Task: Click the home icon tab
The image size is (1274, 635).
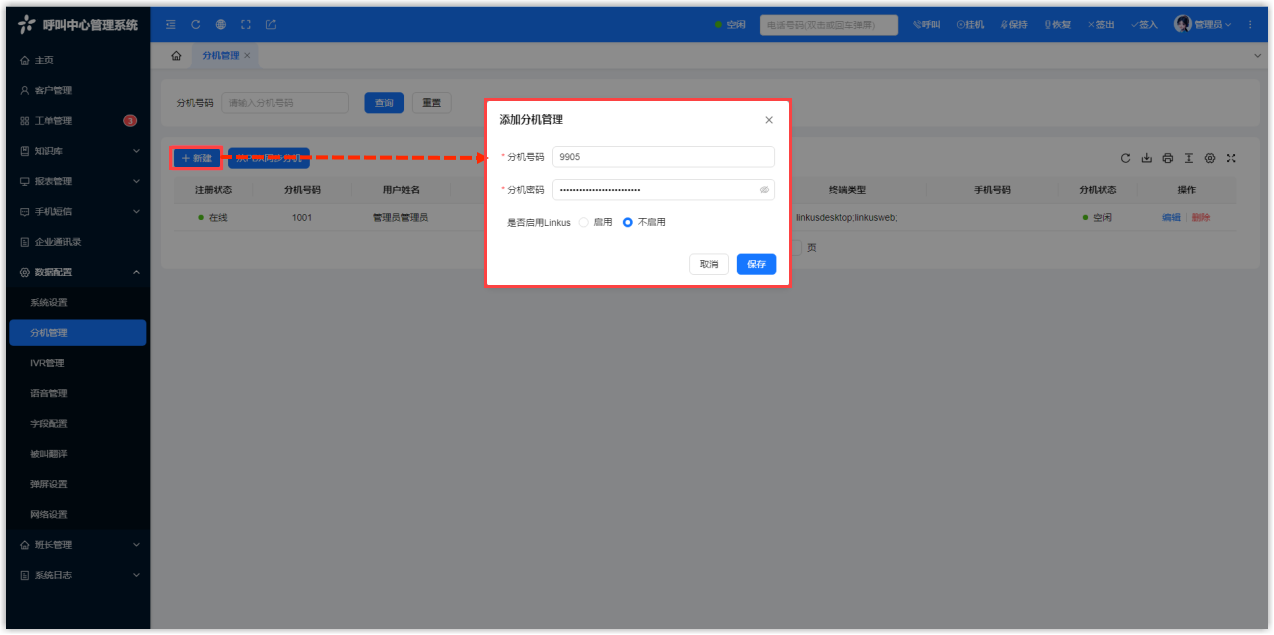Action: 176,56
